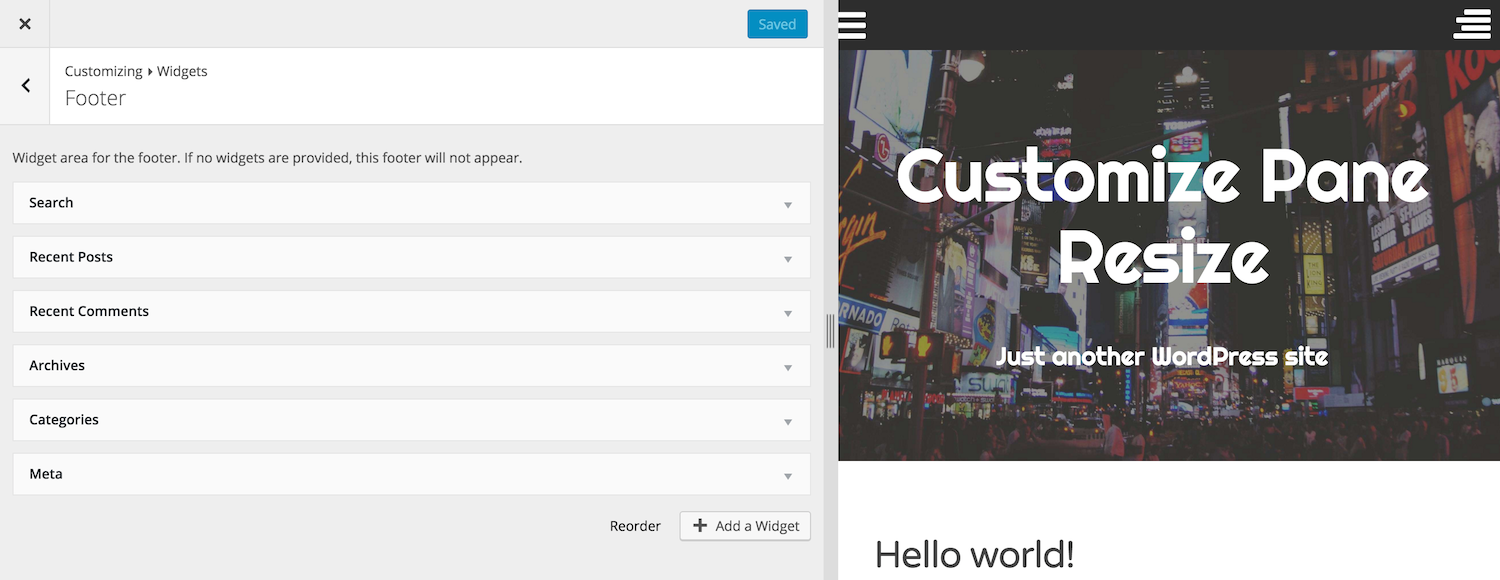Image resolution: width=1500 pixels, height=580 pixels.
Task: Click the Saved button
Action: [776, 24]
